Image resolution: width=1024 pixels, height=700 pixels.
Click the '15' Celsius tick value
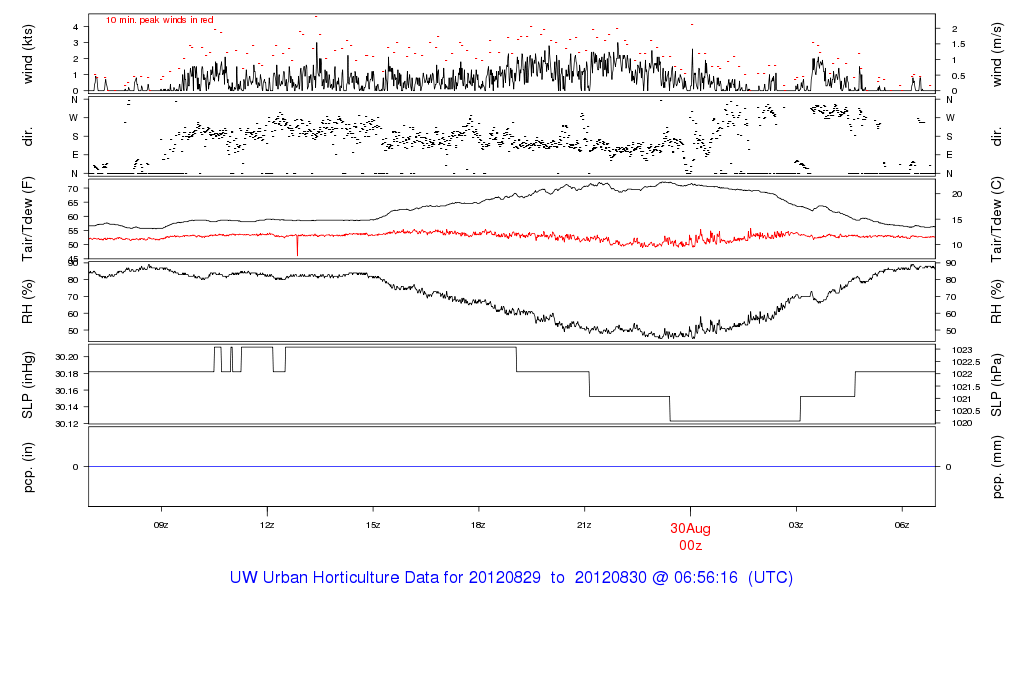pyautogui.click(x=957, y=220)
